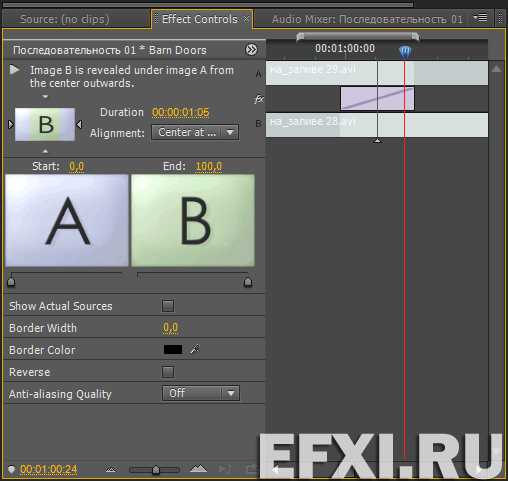Click the dimmed loop playback icon at the bottom

tap(252, 469)
